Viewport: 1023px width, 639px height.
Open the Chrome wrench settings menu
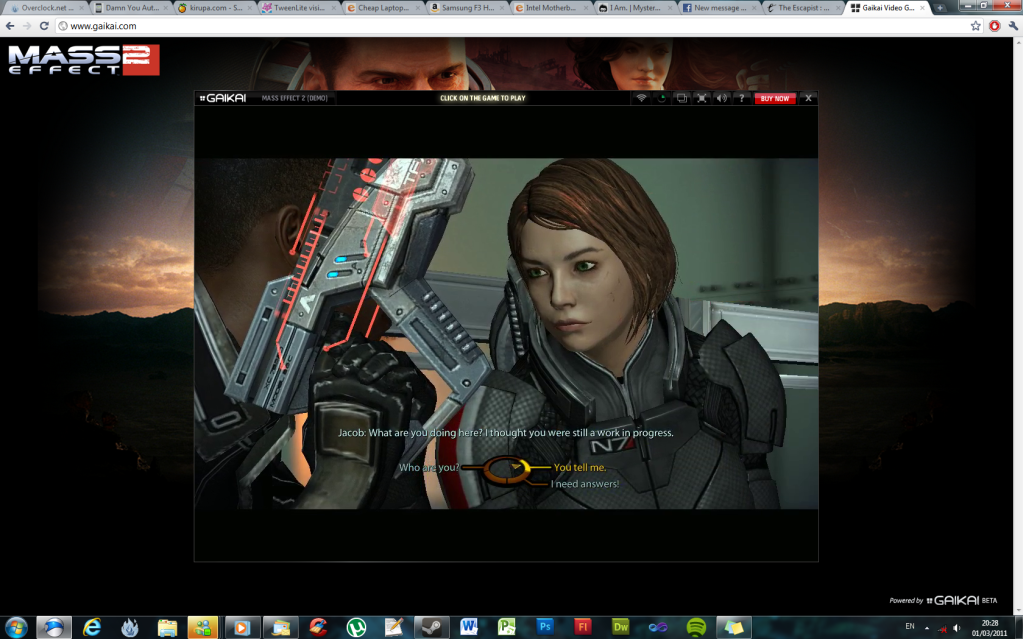point(1013,26)
